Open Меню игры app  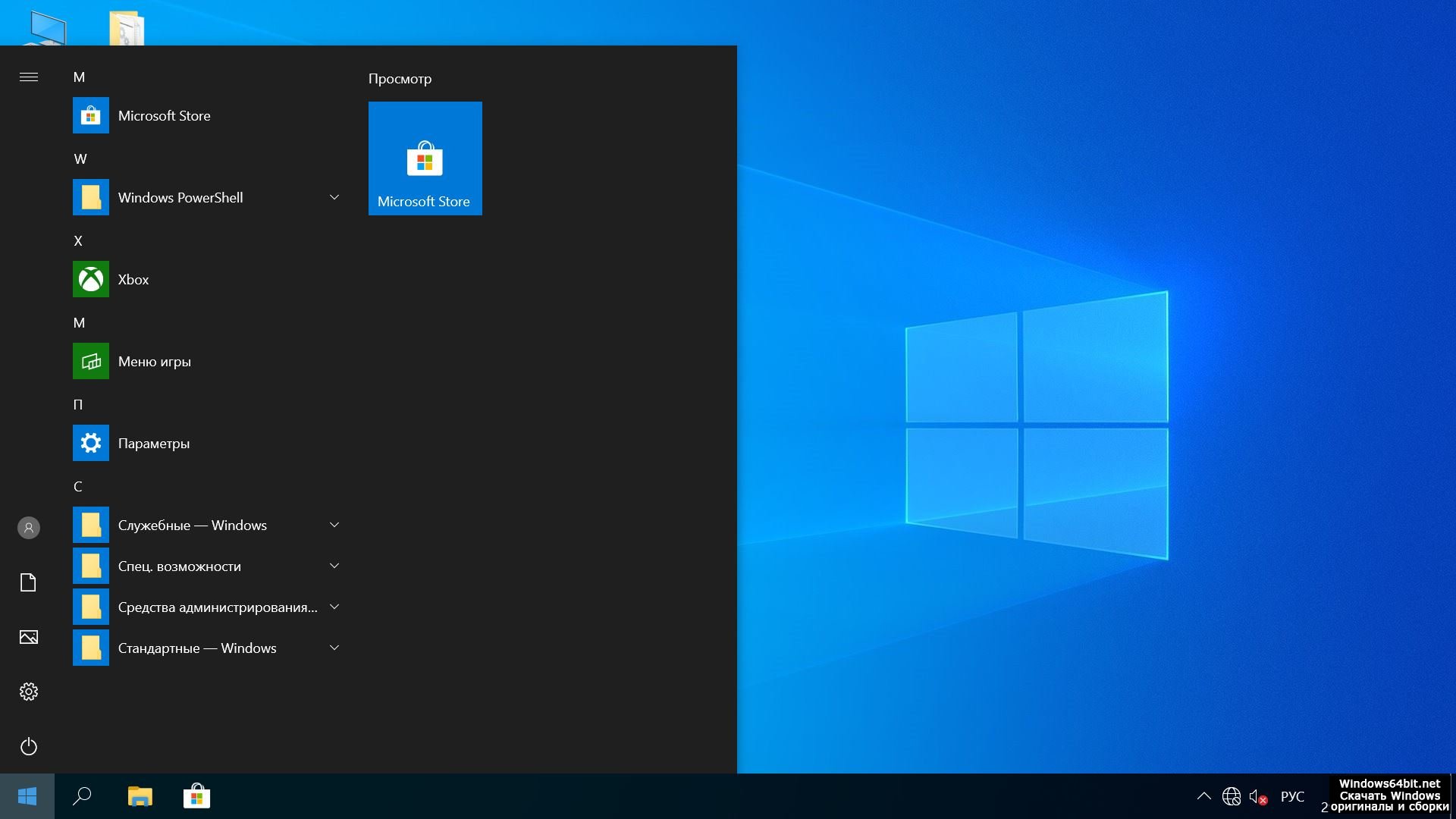(154, 362)
